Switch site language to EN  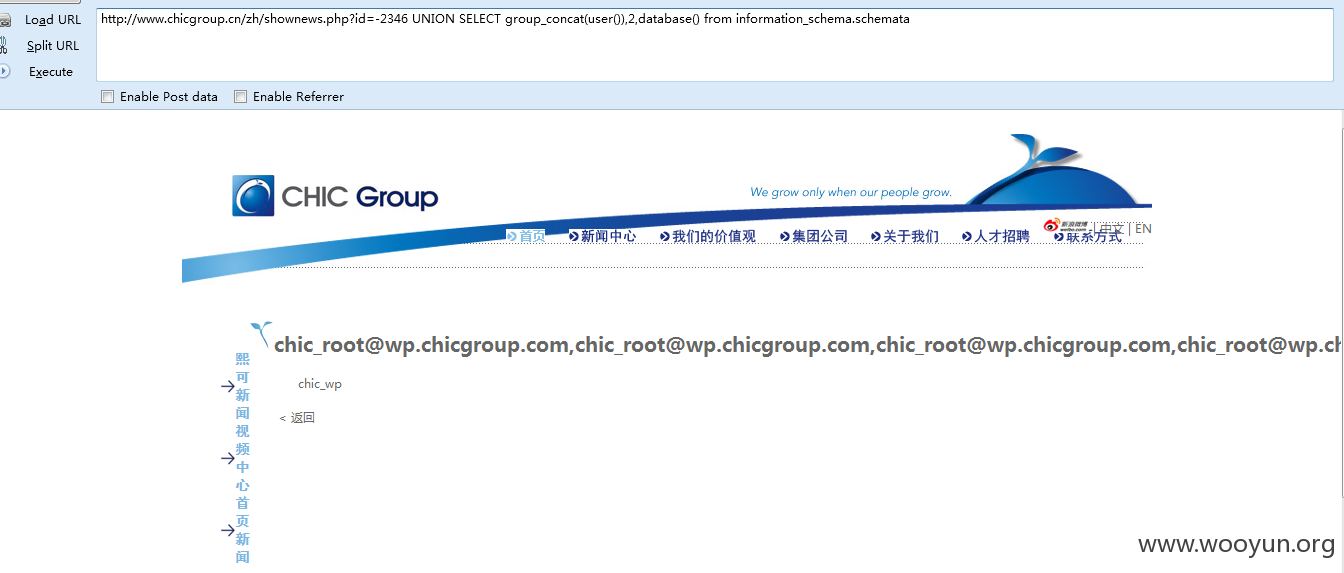1143,229
